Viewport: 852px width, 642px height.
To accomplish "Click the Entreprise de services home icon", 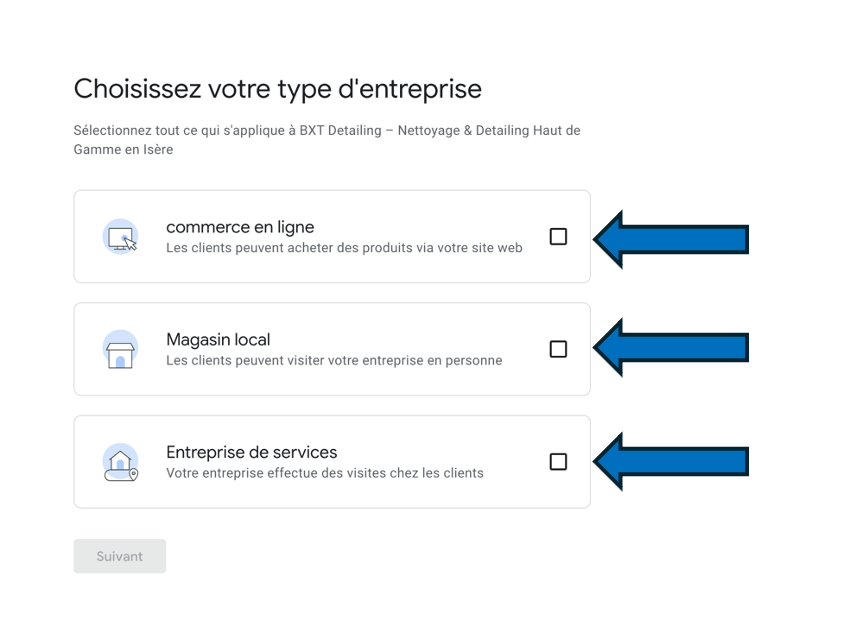I will [x=121, y=461].
